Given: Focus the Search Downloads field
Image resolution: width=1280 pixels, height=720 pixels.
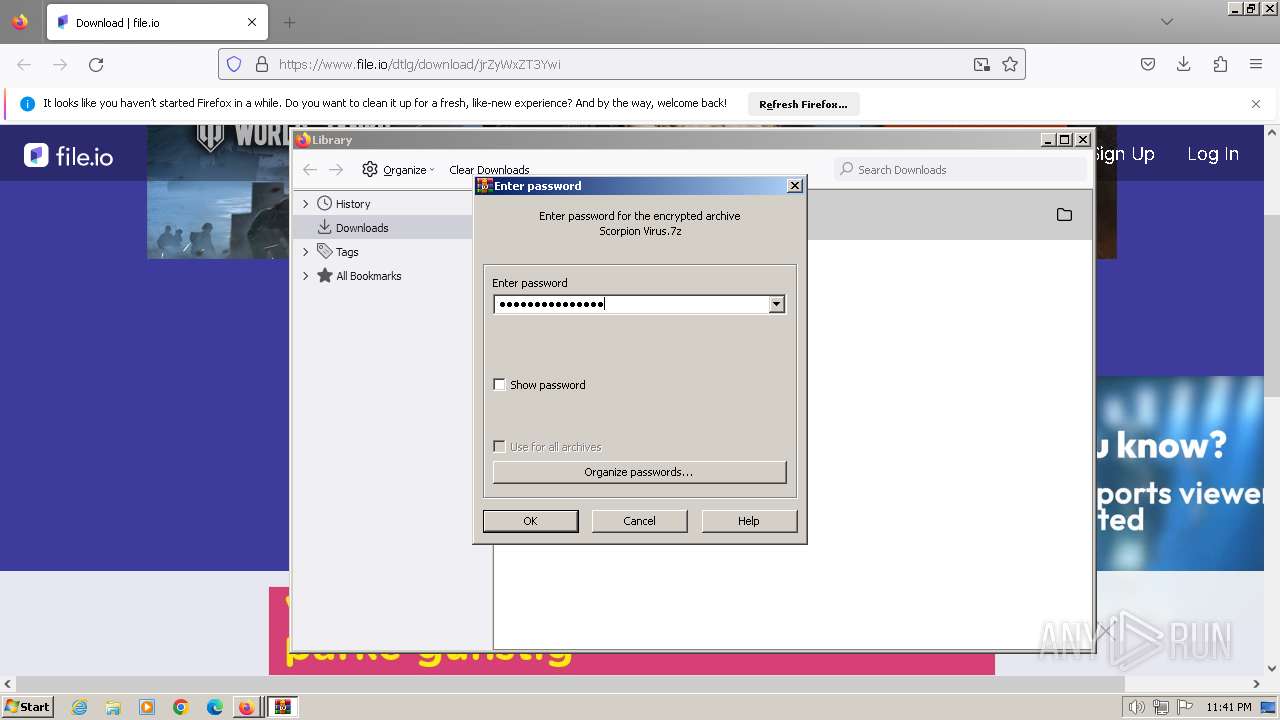Looking at the screenshot, I should 960,170.
